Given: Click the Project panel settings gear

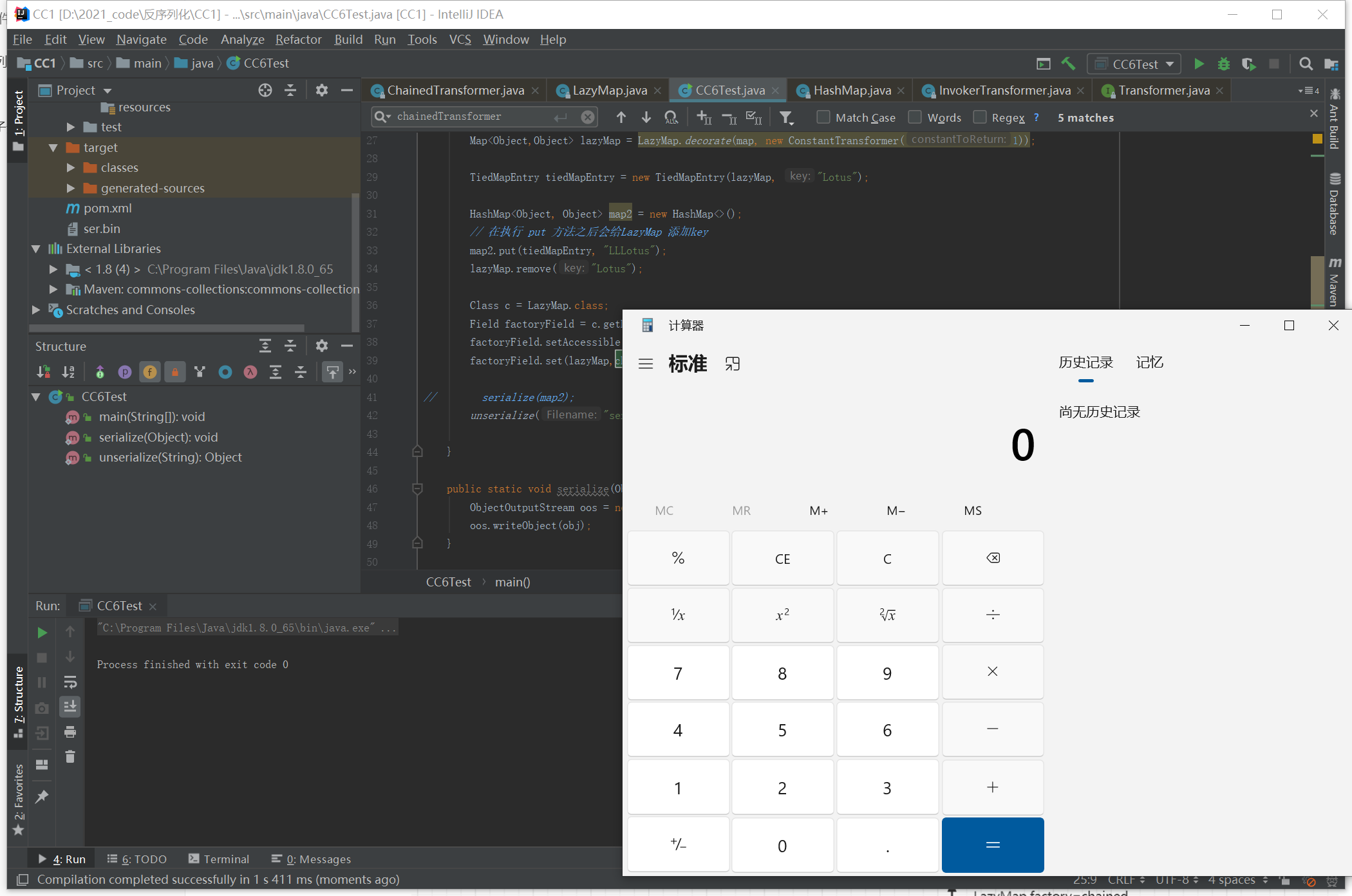Looking at the screenshot, I should coord(321,90).
